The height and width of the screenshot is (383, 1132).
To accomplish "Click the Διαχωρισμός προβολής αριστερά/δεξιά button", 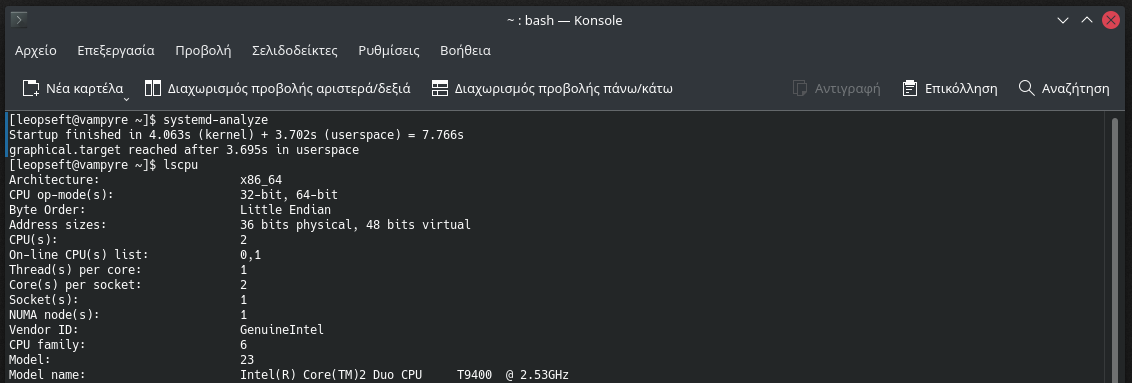I will click(277, 89).
